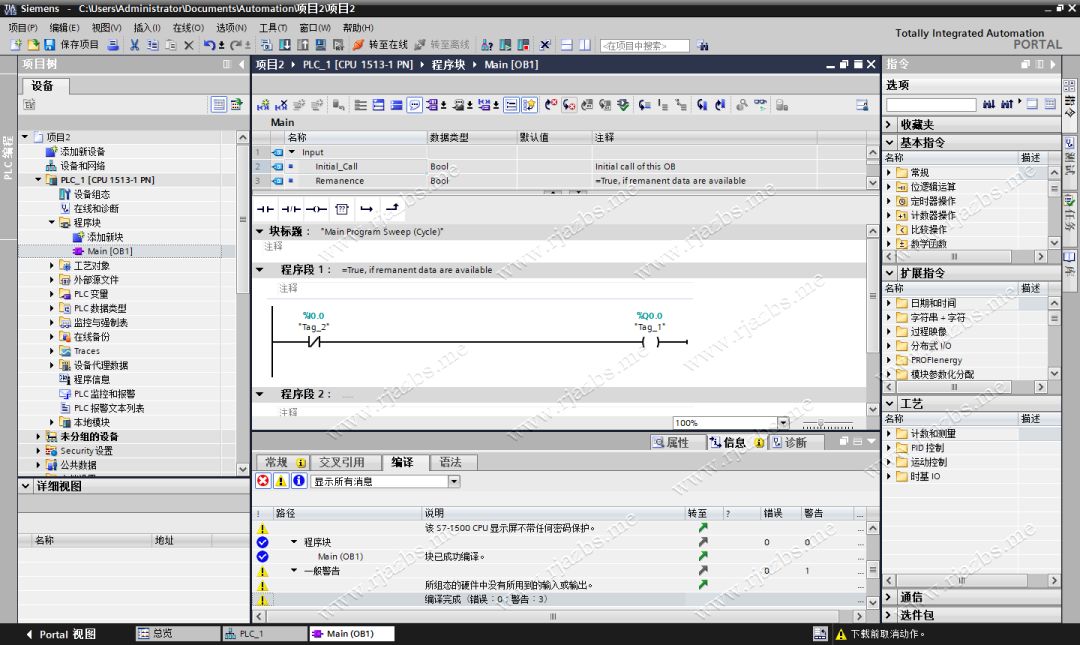Insert a normally open contact into the network
1080x645 pixels.
pos(264,208)
